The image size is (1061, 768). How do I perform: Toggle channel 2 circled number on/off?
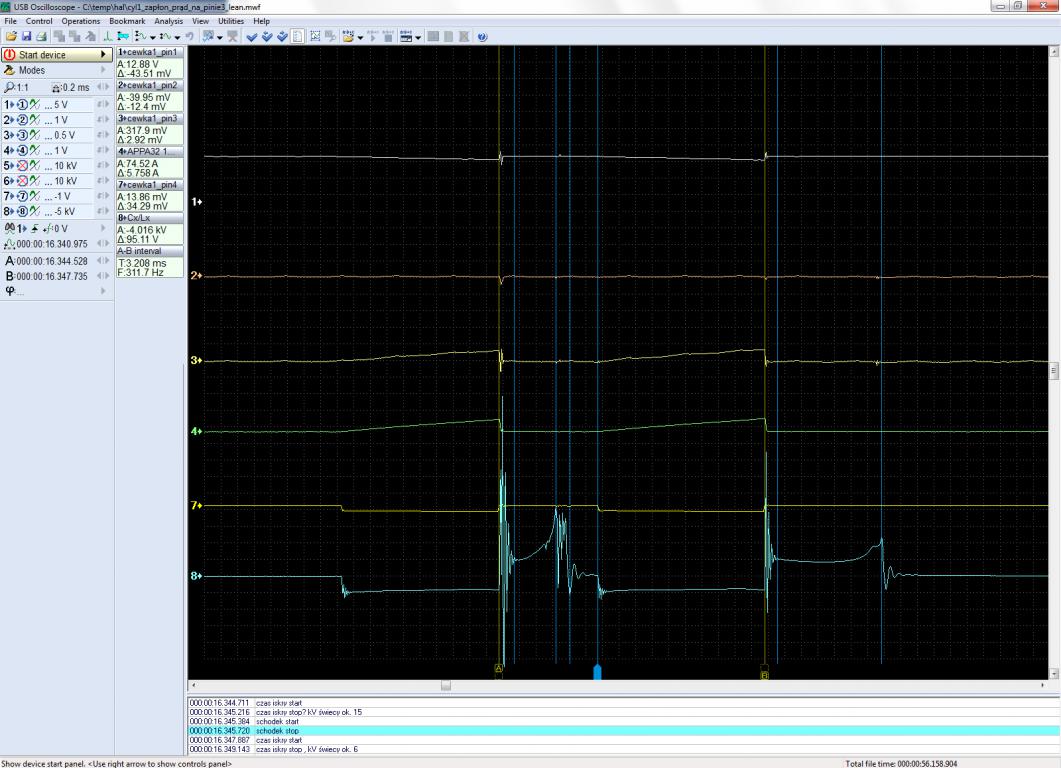(x=22, y=120)
